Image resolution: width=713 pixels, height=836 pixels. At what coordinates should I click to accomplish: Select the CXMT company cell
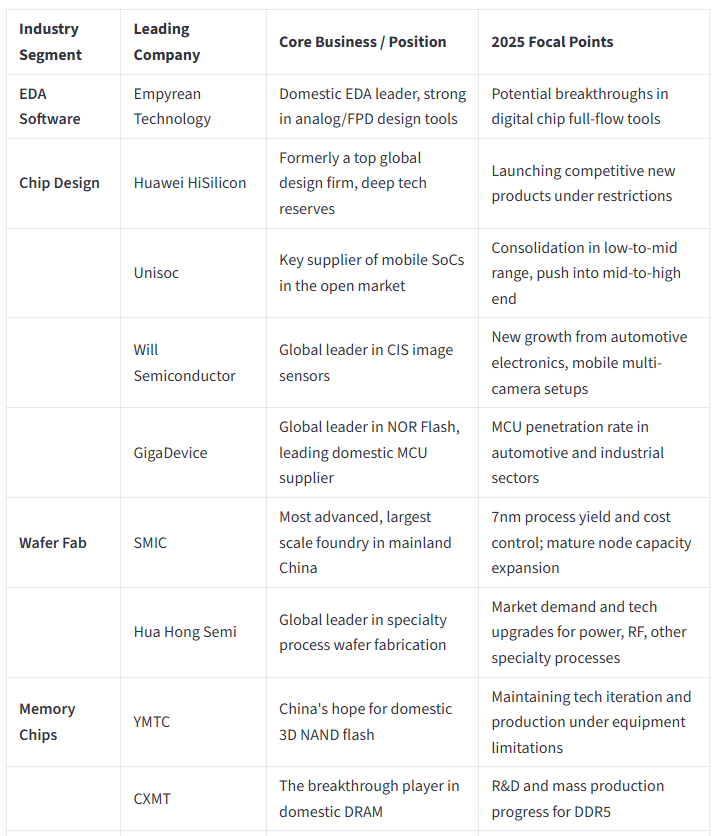(152, 799)
